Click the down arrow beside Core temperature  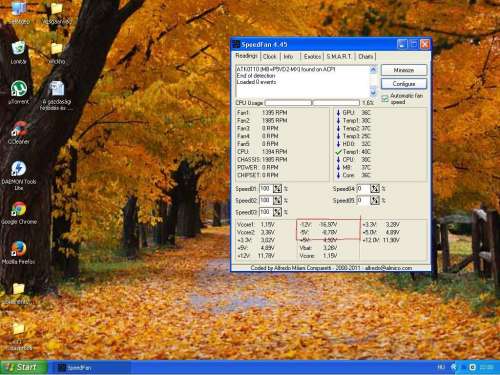(x=338, y=175)
